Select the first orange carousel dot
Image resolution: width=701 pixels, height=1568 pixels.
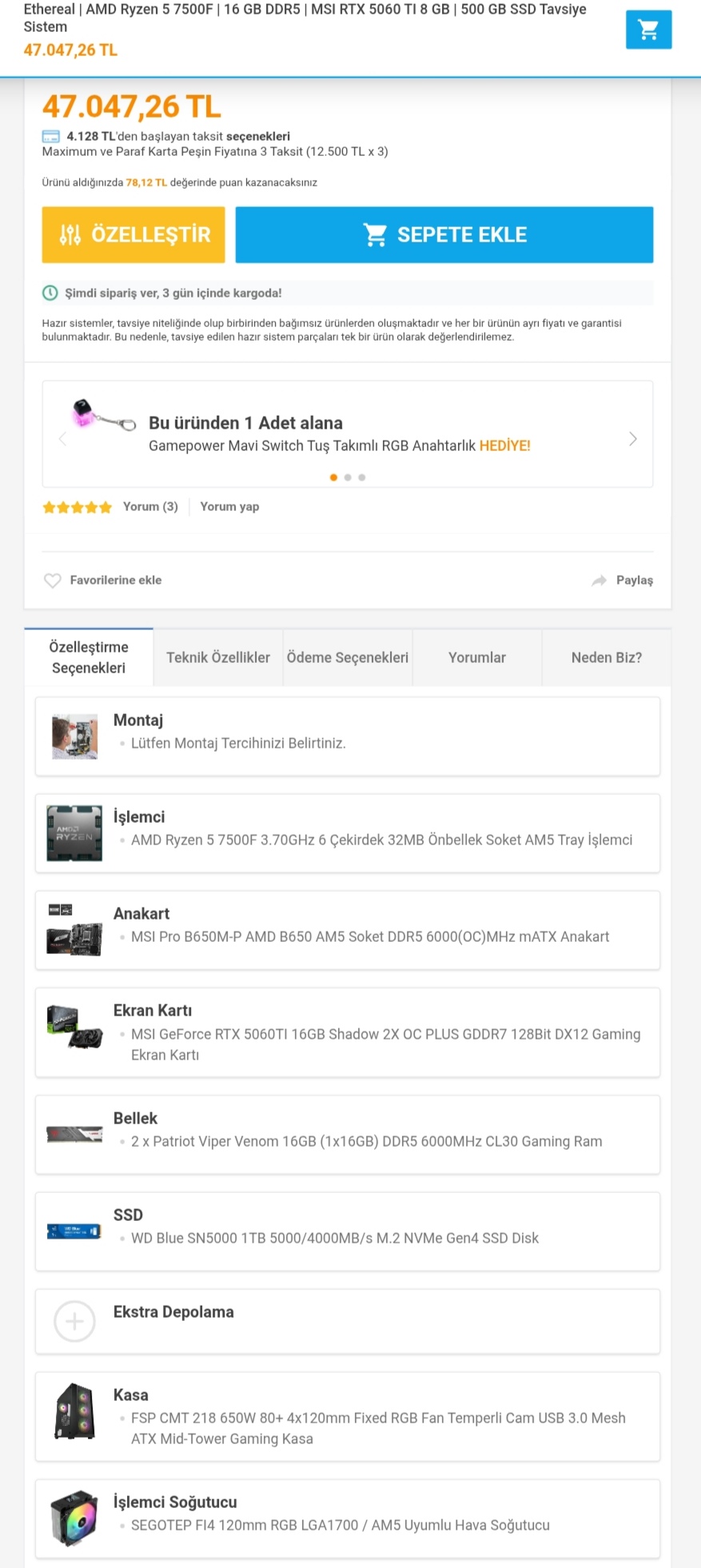[x=333, y=477]
